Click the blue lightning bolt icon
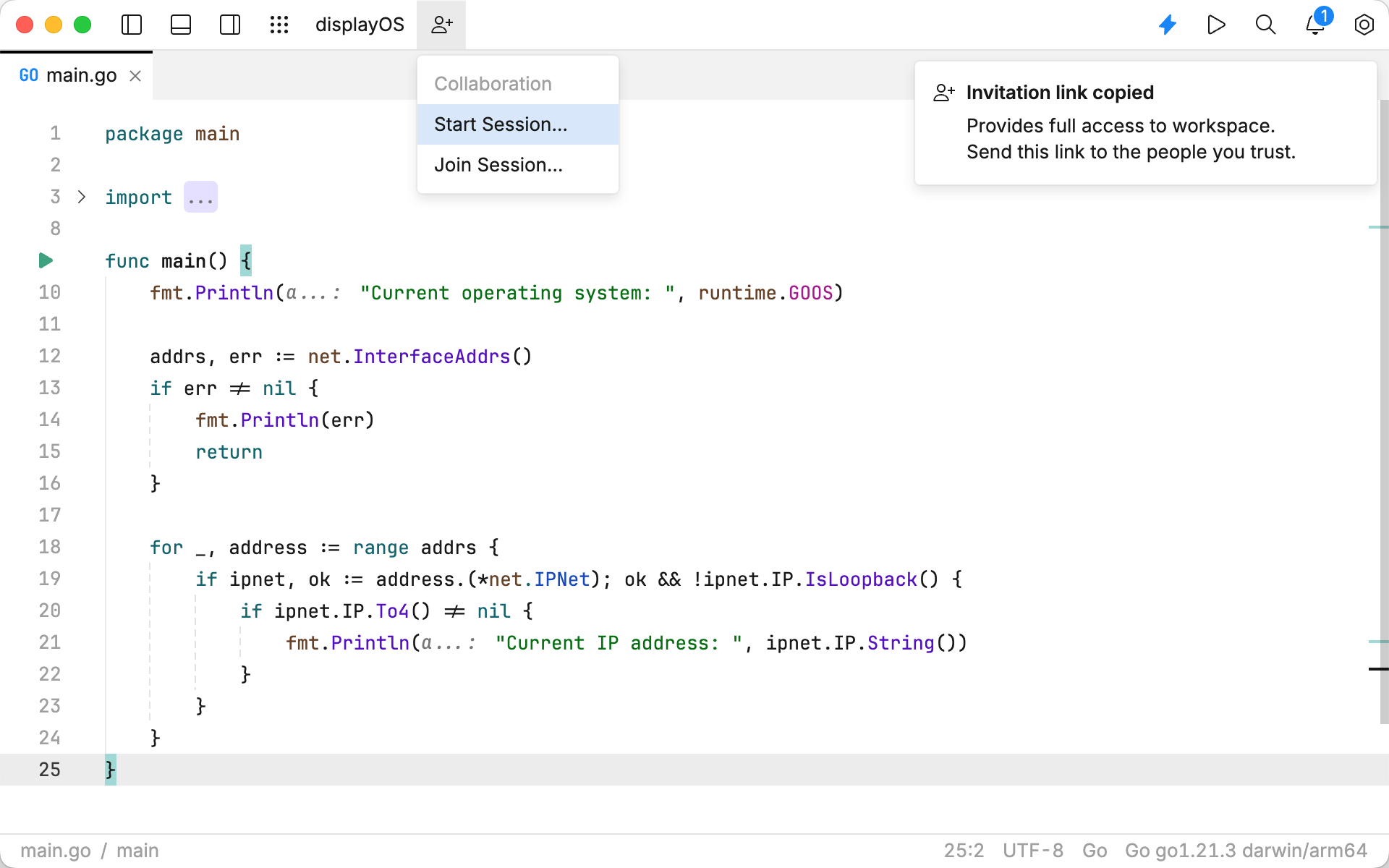 (x=1168, y=25)
